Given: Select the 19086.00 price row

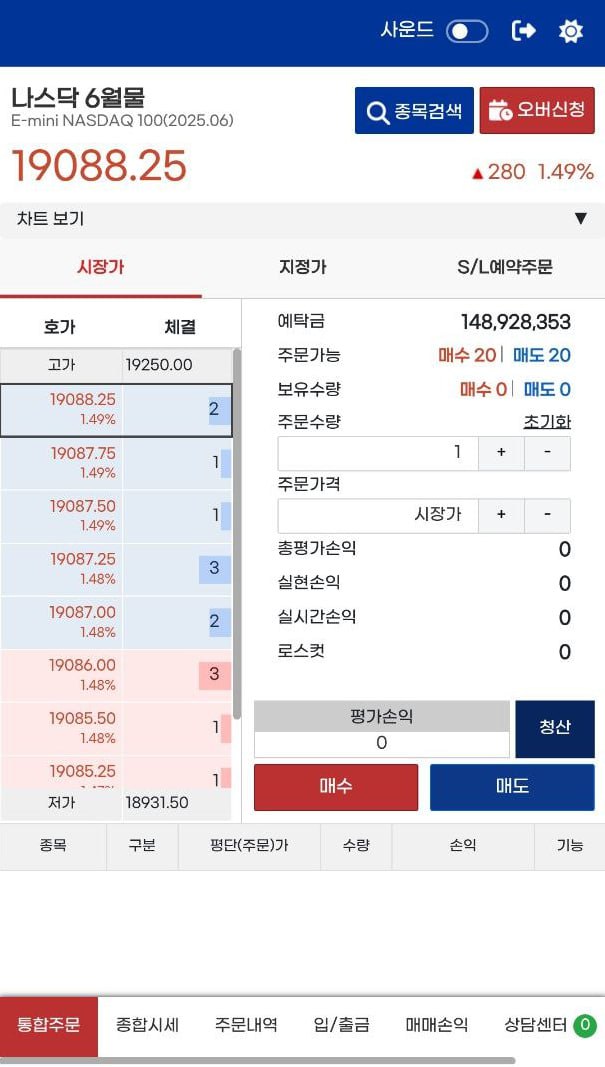Looking at the screenshot, I should (116, 675).
